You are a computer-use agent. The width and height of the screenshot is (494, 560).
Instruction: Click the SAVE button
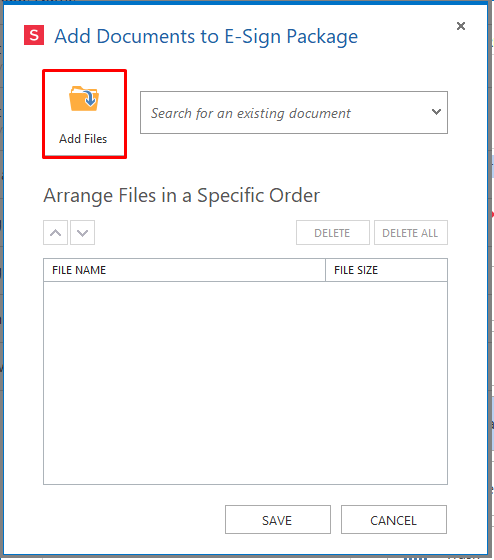pyautogui.click(x=278, y=520)
